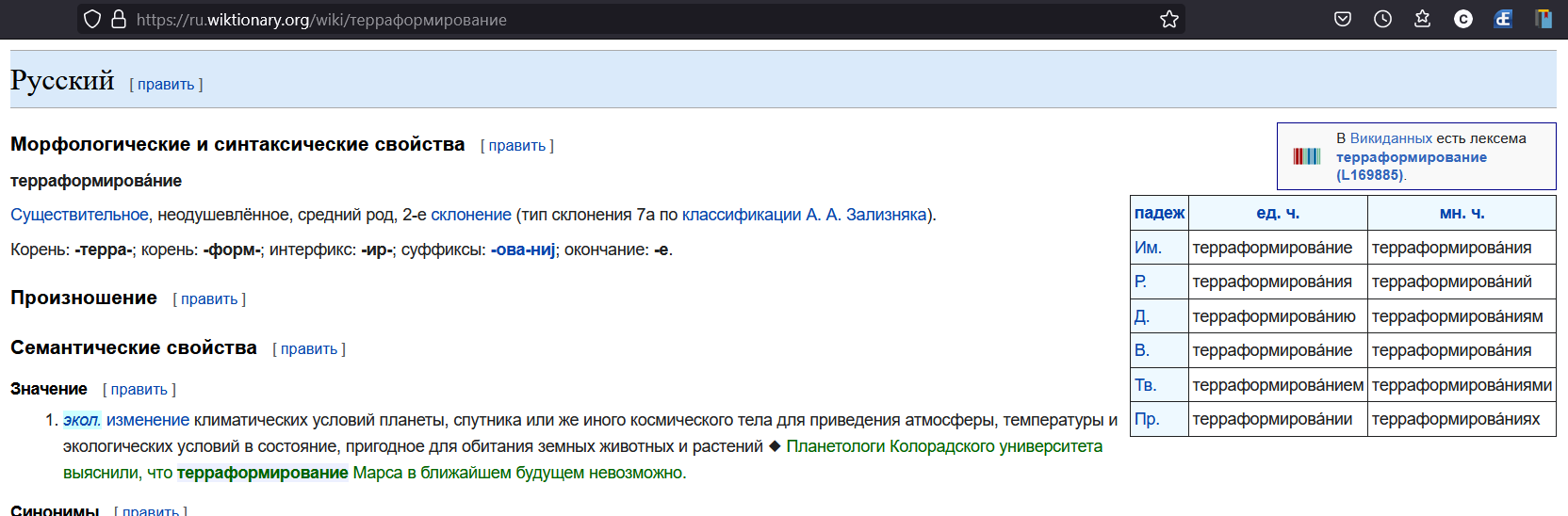The width and height of the screenshot is (1568, 516).
Task: Click the bookmarks tray star icon
Action: (1422, 19)
